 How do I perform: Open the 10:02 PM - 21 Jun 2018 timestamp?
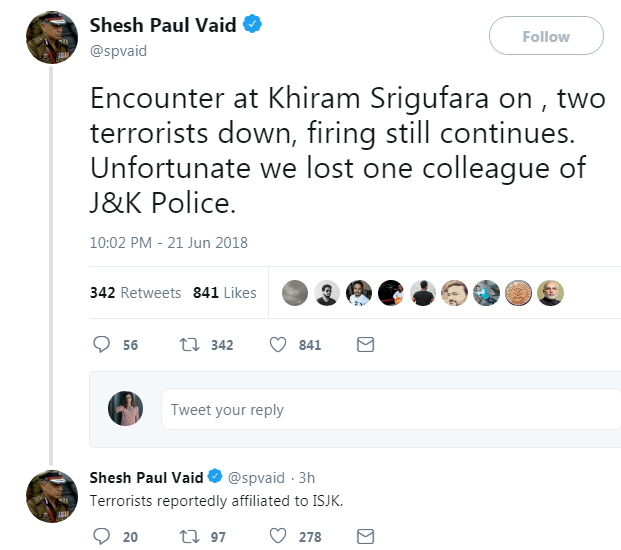[169, 242]
